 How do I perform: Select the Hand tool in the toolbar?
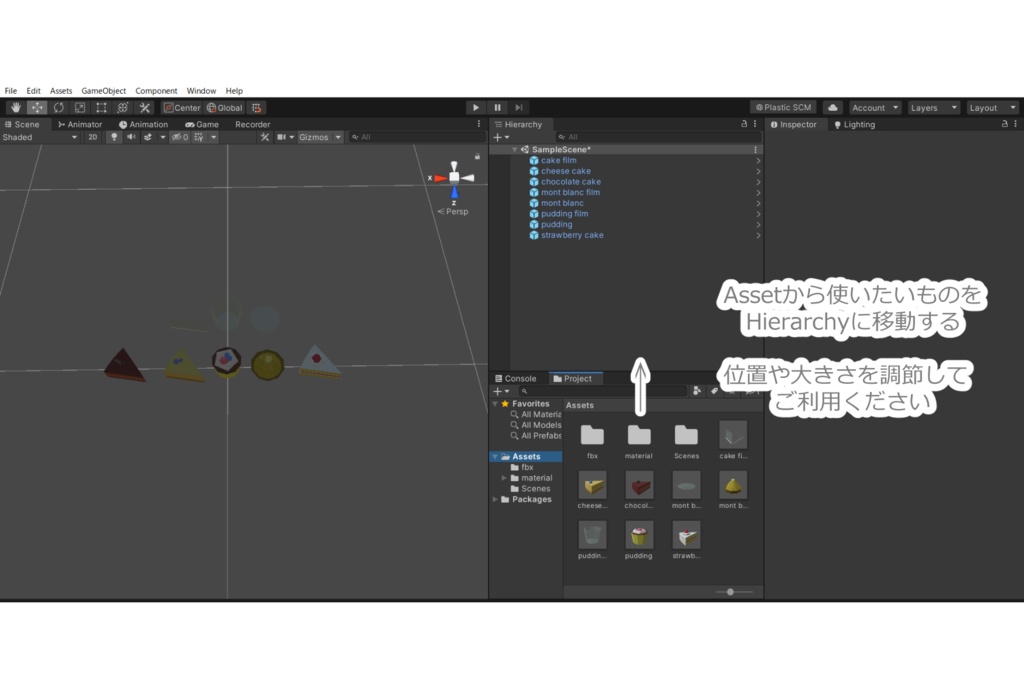[x=16, y=108]
